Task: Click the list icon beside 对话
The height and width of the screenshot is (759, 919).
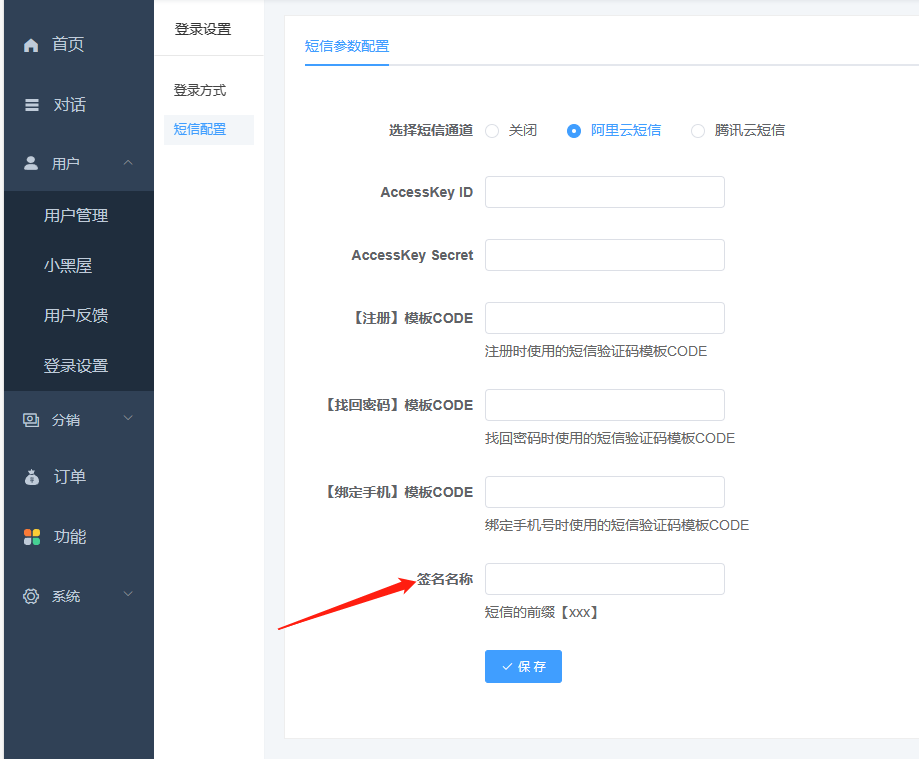Action: (x=32, y=105)
